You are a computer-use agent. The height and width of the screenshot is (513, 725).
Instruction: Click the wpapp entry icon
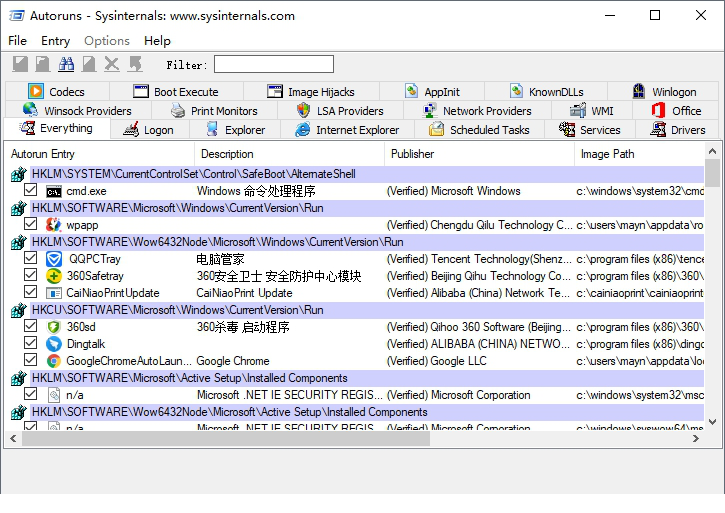point(54,225)
